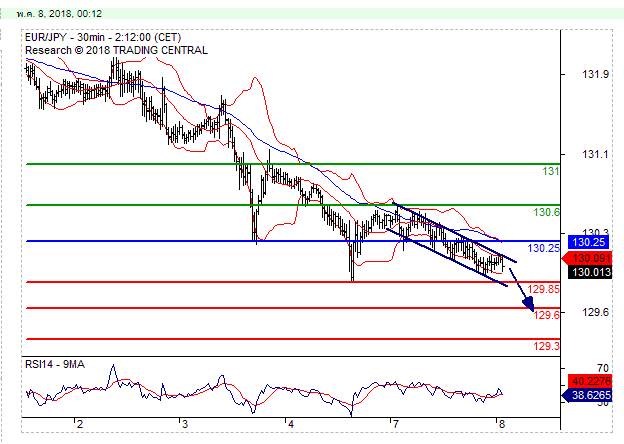Click the red 130.091 price marker
The image size is (624, 444).
point(583,257)
